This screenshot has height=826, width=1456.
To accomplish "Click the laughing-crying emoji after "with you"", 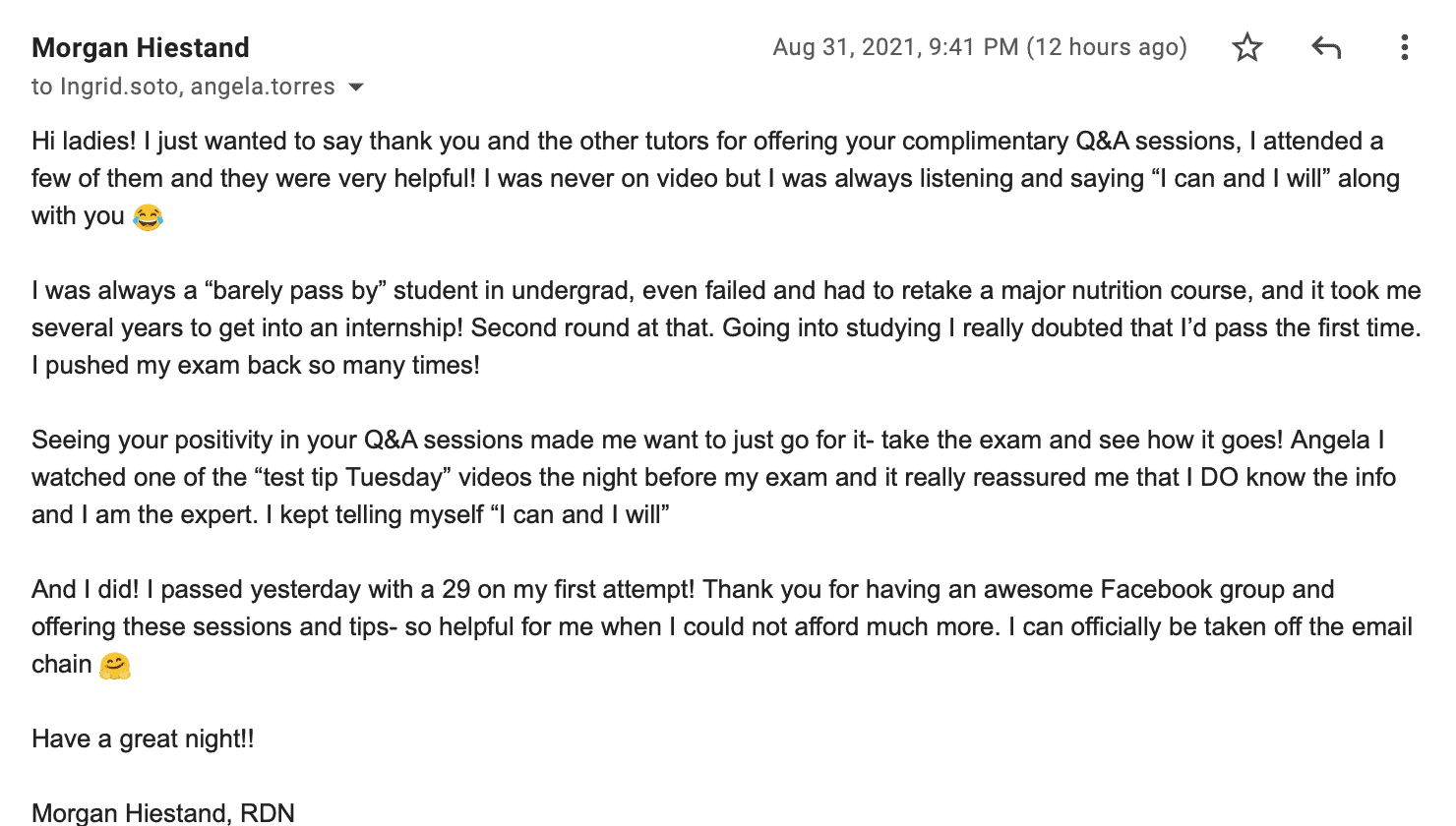I will tap(148, 216).
